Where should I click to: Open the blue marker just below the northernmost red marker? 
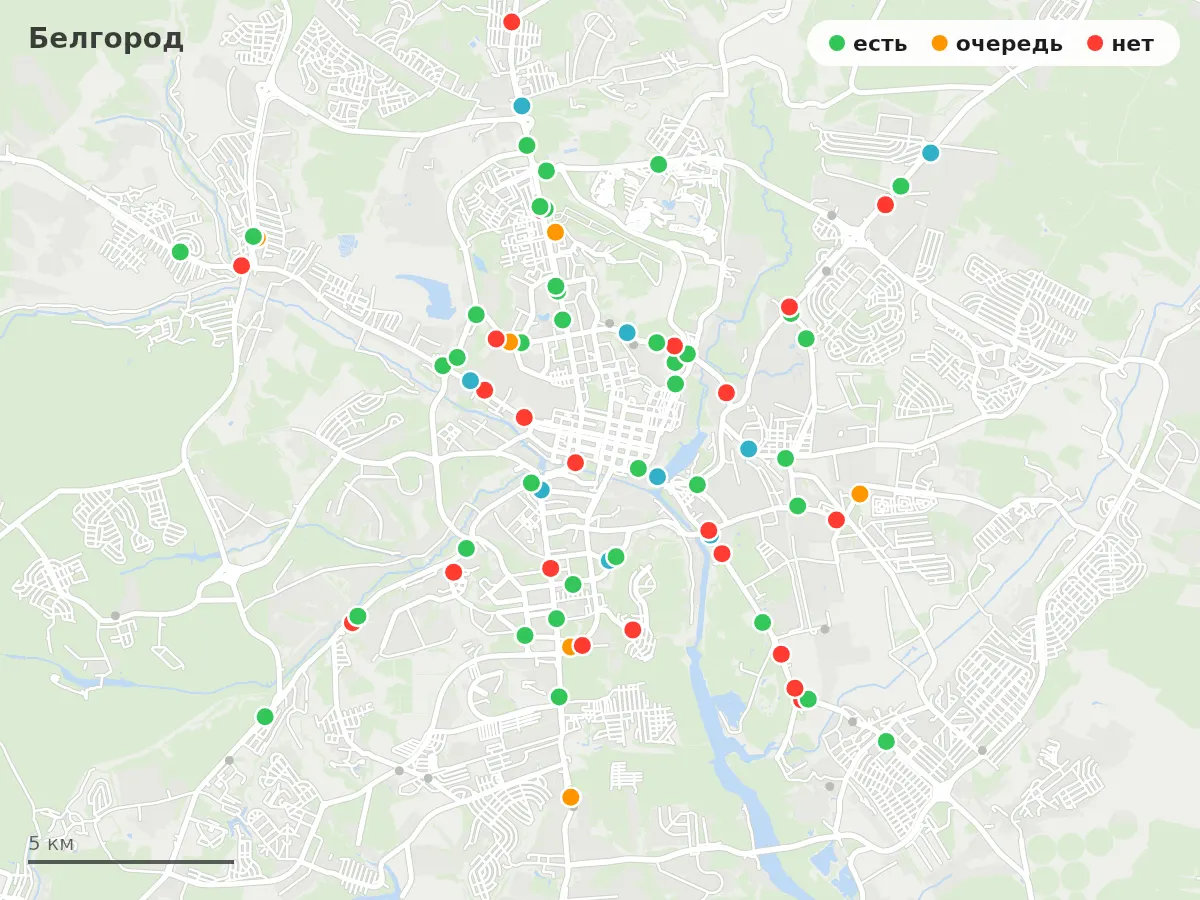point(521,106)
